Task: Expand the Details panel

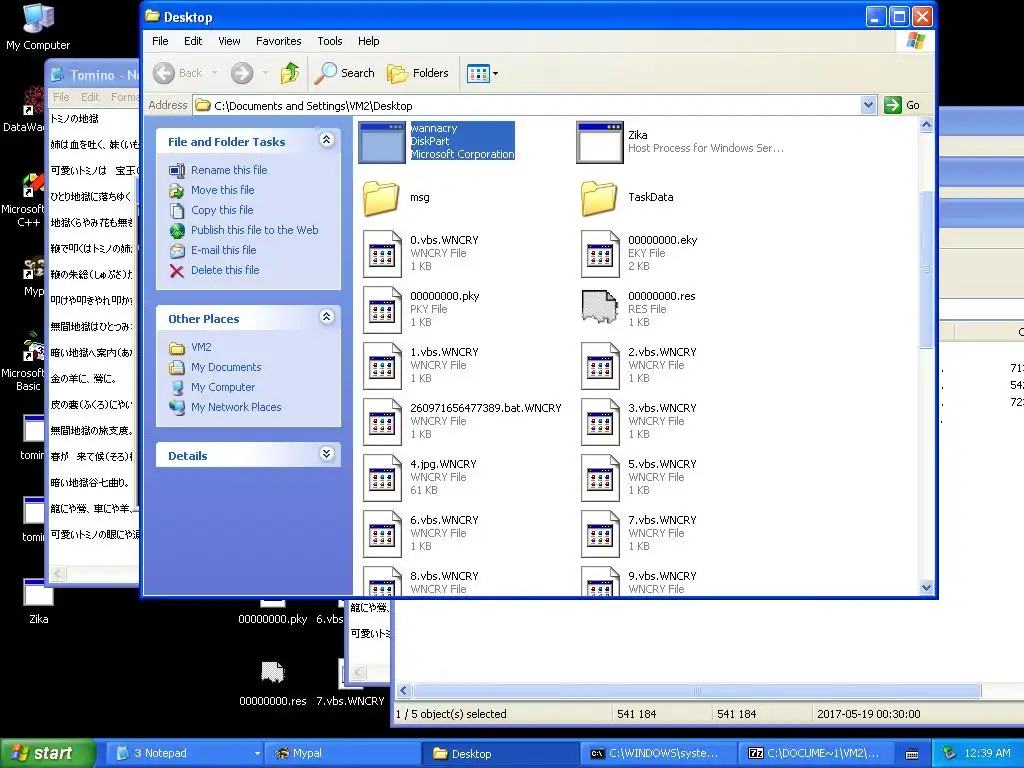Action: [327, 454]
